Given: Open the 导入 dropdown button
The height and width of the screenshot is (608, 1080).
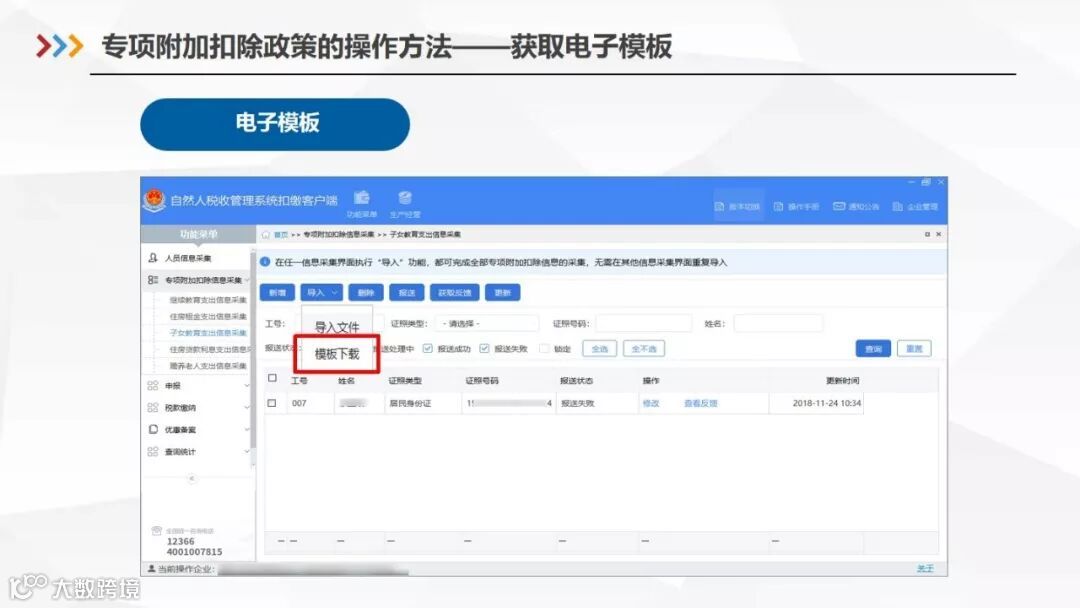Looking at the screenshot, I should 321,293.
